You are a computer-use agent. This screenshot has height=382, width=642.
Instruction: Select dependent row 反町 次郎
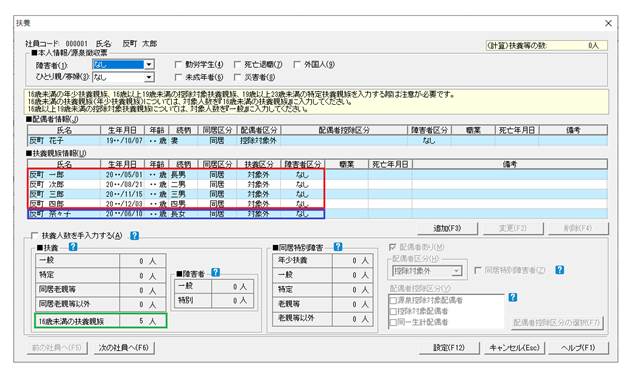tap(317, 185)
